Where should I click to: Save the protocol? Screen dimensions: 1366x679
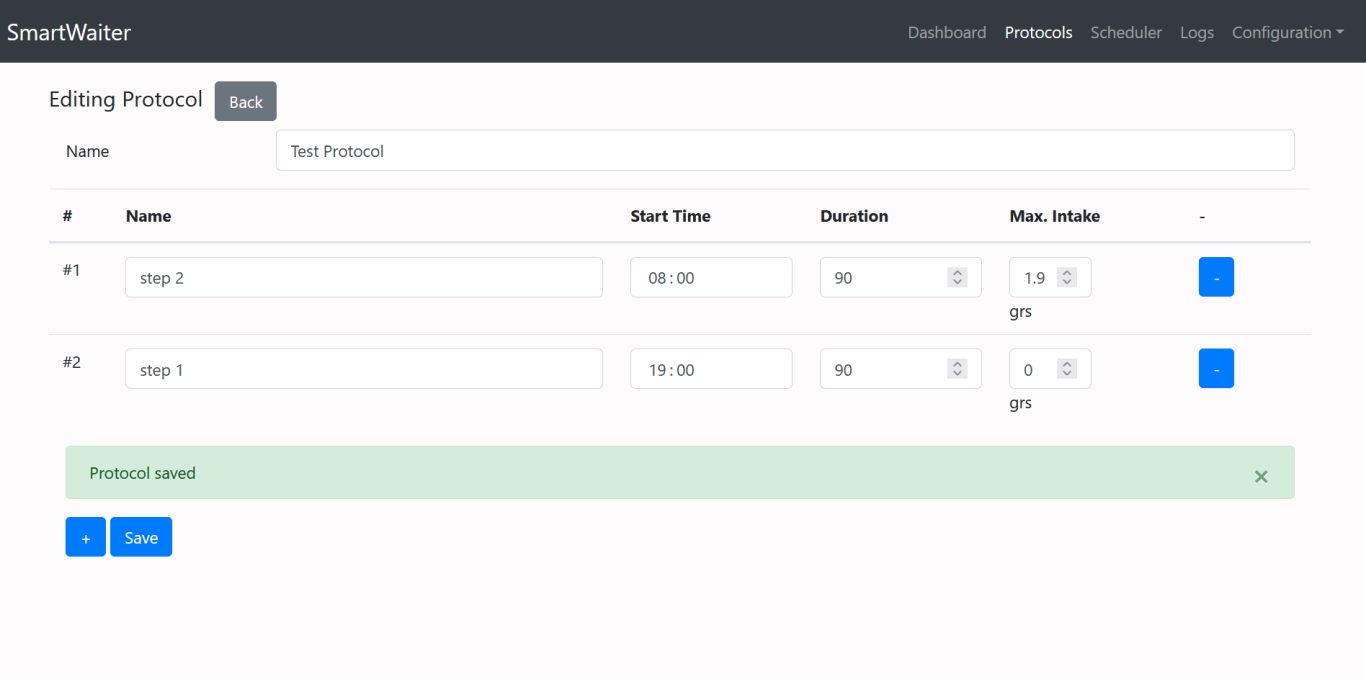[x=141, y=537]
